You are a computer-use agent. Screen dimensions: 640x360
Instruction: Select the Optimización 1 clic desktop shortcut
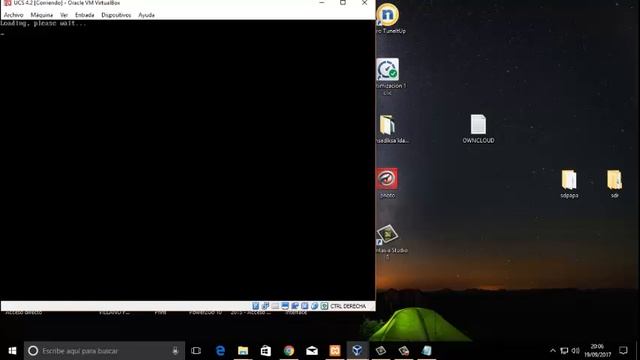coord(388,77)
